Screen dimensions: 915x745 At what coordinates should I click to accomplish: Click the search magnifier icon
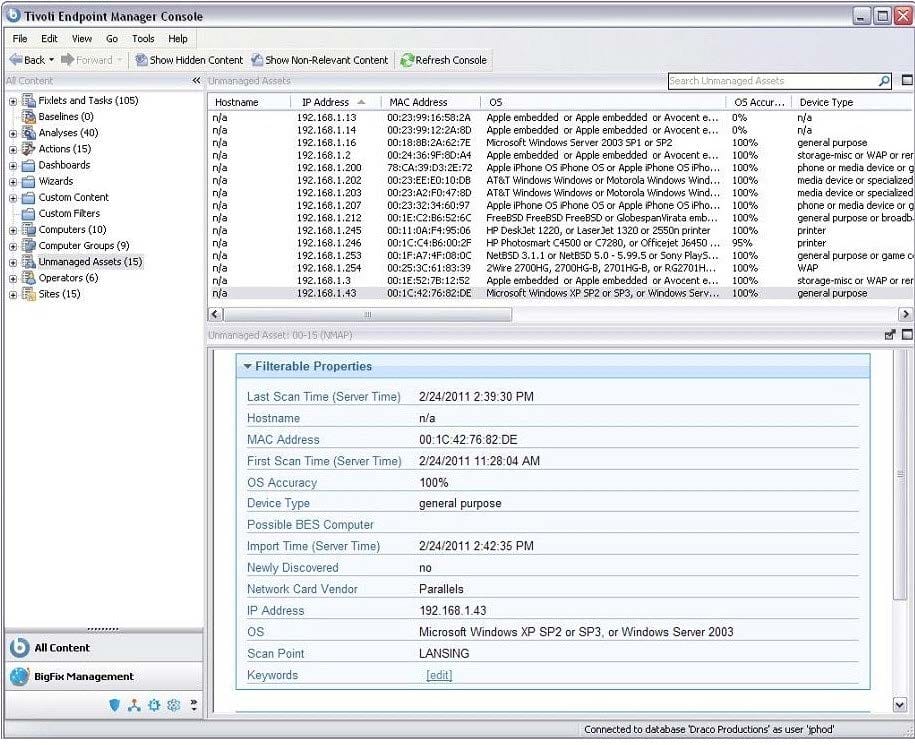point(884,81)
